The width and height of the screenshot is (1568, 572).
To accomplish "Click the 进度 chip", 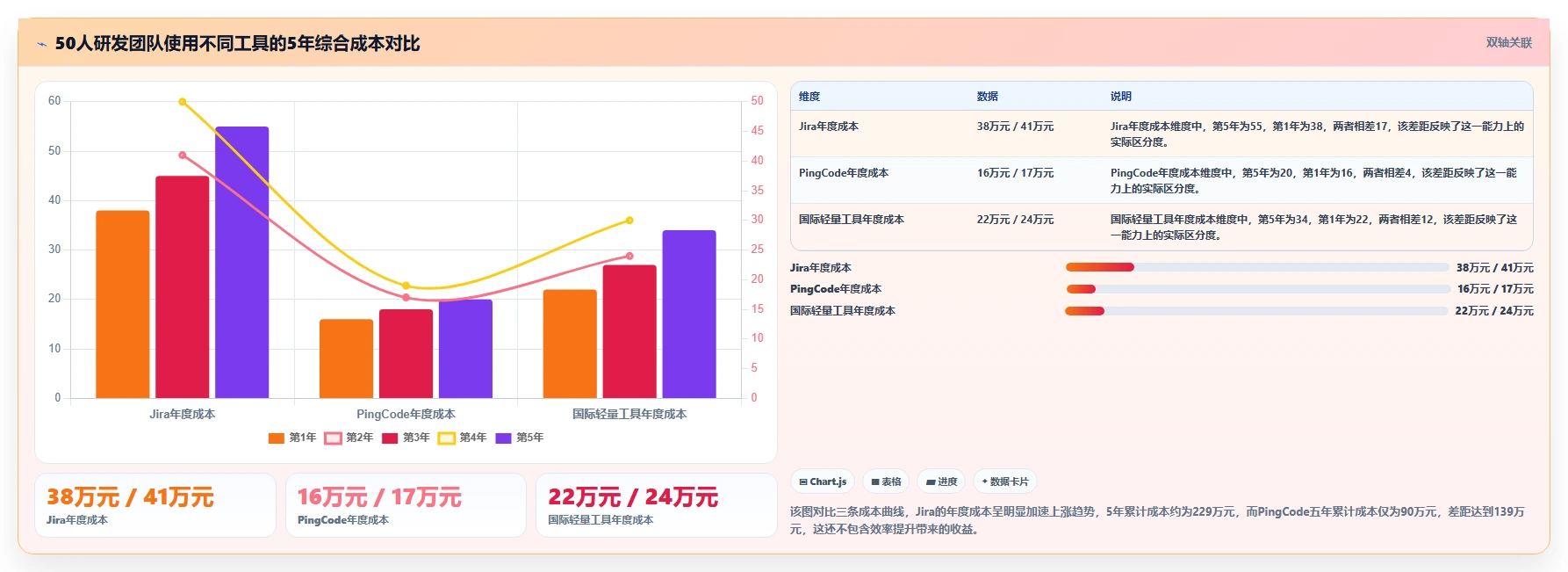I will 941,481.
